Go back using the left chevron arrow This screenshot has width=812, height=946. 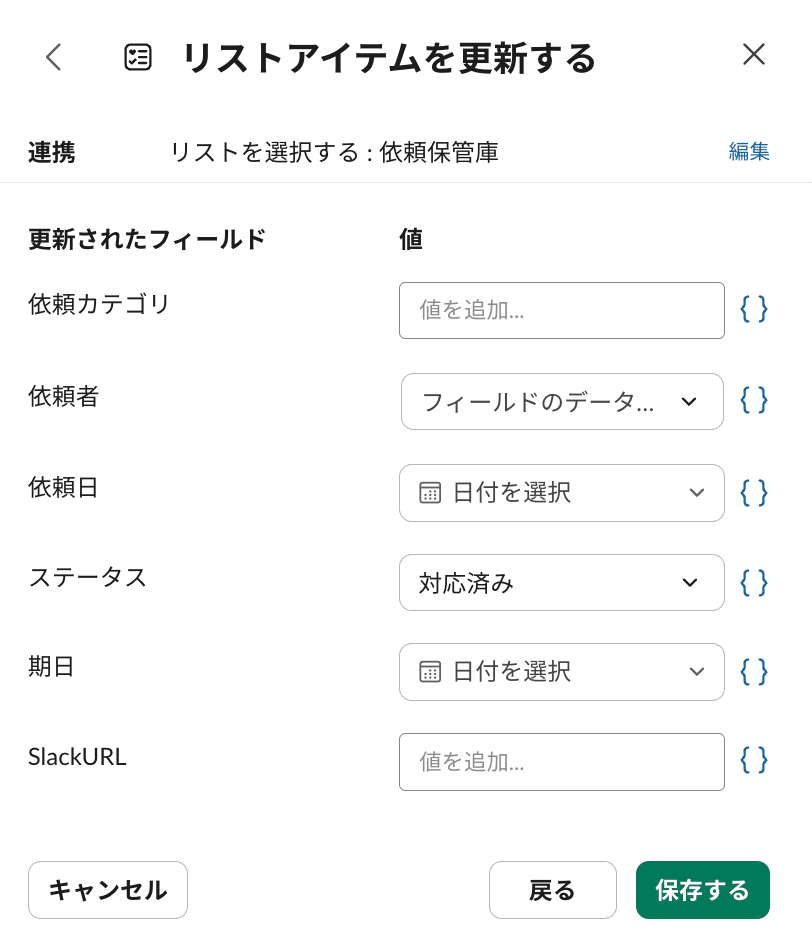click(53, 57)
